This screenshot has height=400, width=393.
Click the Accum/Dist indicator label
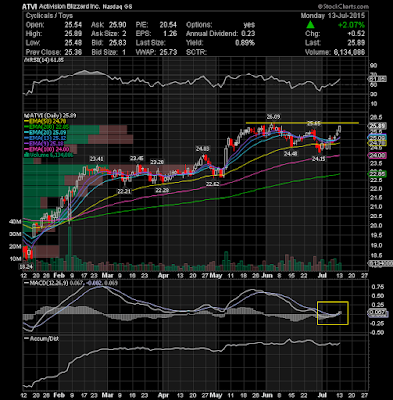[x=41, y=338]
